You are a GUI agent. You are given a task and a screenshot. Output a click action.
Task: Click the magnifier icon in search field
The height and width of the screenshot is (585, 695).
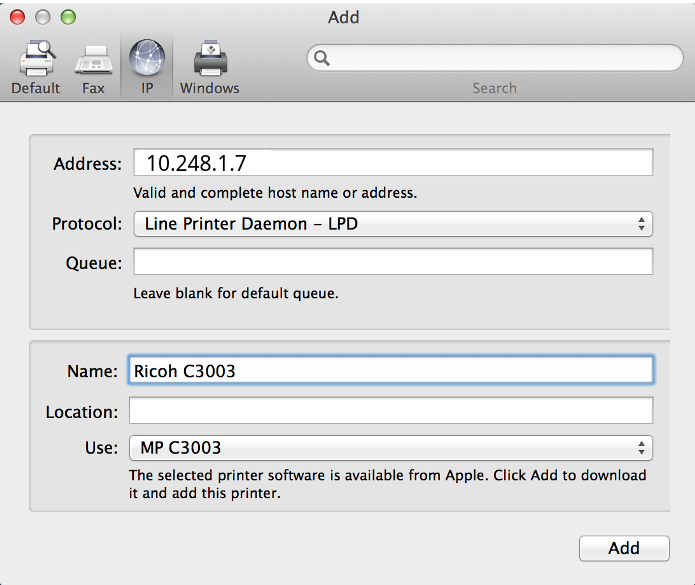coord(322,58)
